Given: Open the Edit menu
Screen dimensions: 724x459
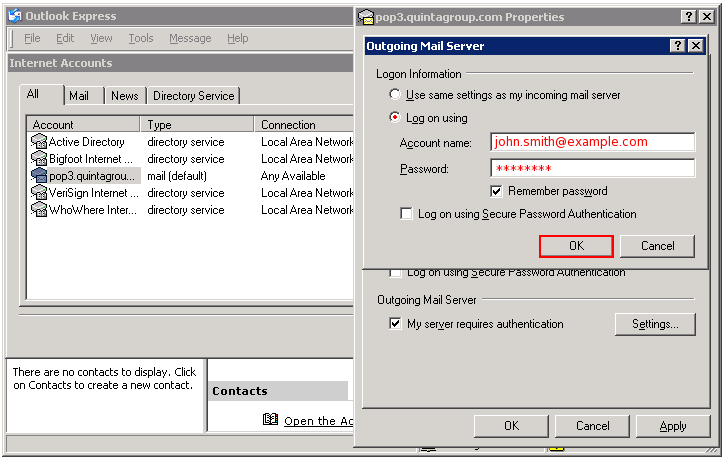Looking at the screenshot, I should [65, 38].
